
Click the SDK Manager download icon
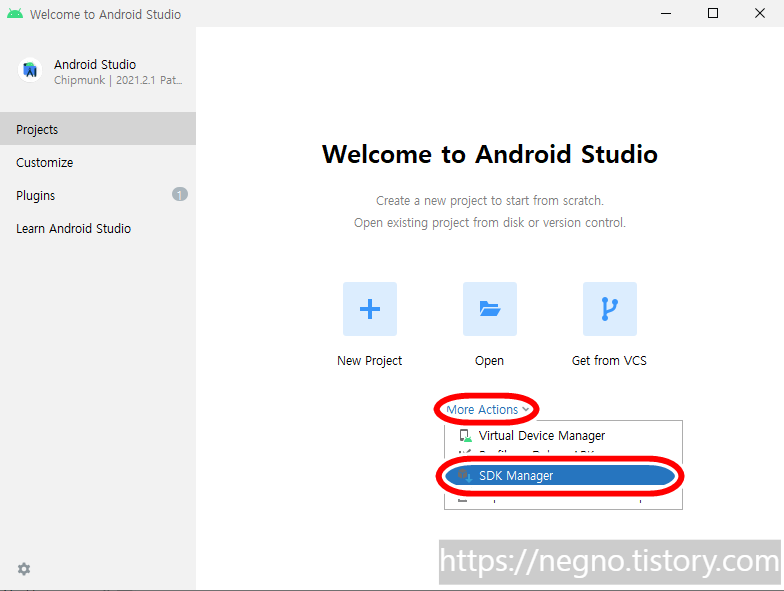465,476
